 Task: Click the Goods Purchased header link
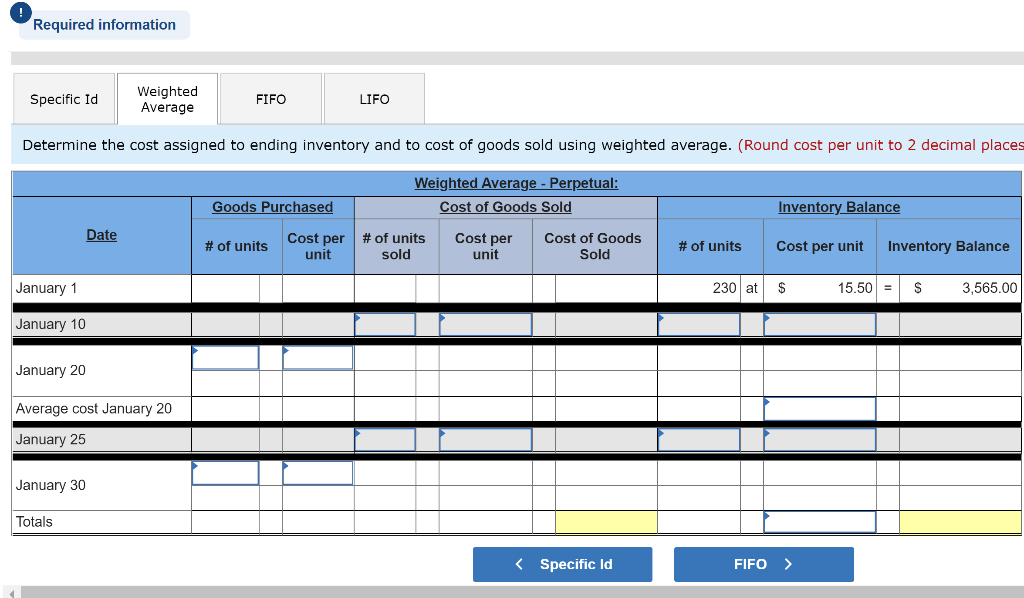[272, 207]
